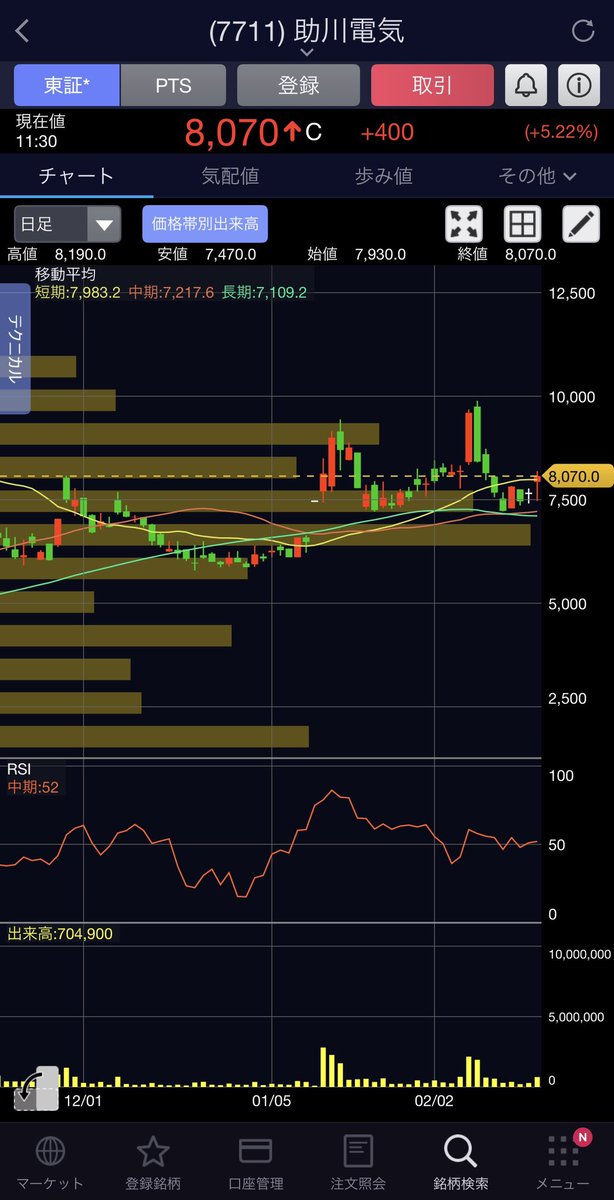Switch to the チャート tab
Image resolution: width=614 pixels, height=1200 pixels.
coord(76,176)
